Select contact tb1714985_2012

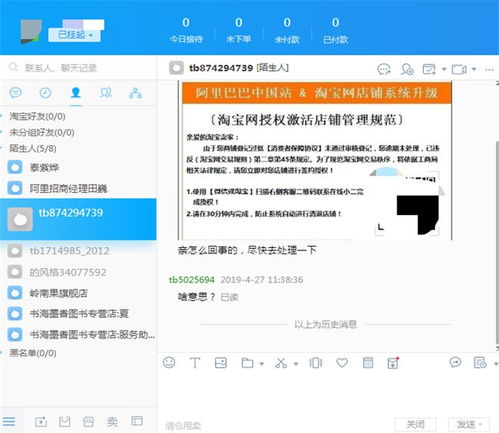78,251
